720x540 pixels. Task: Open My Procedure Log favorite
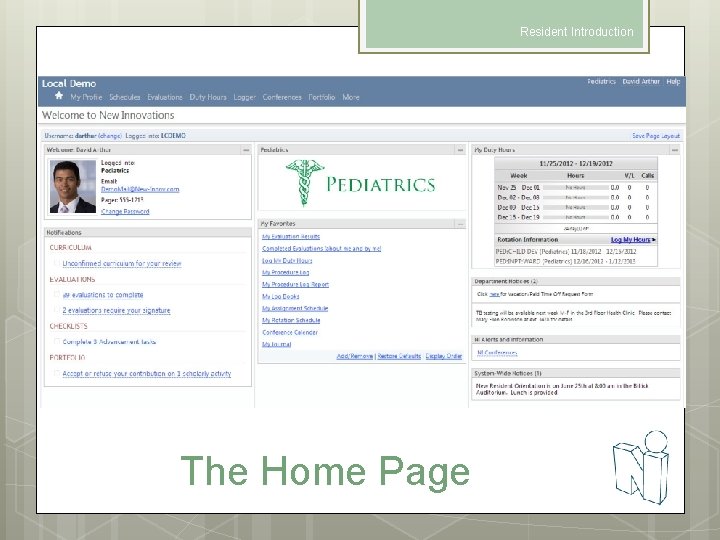(x=285, y=273)
